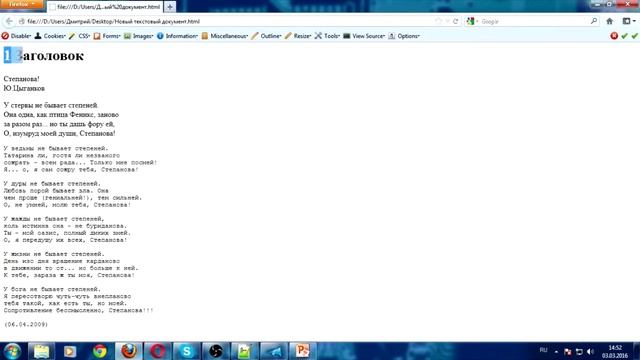Open the Action Center flag tray icon
This screenshot has height=360, width=640.
(x=568, y=351)
